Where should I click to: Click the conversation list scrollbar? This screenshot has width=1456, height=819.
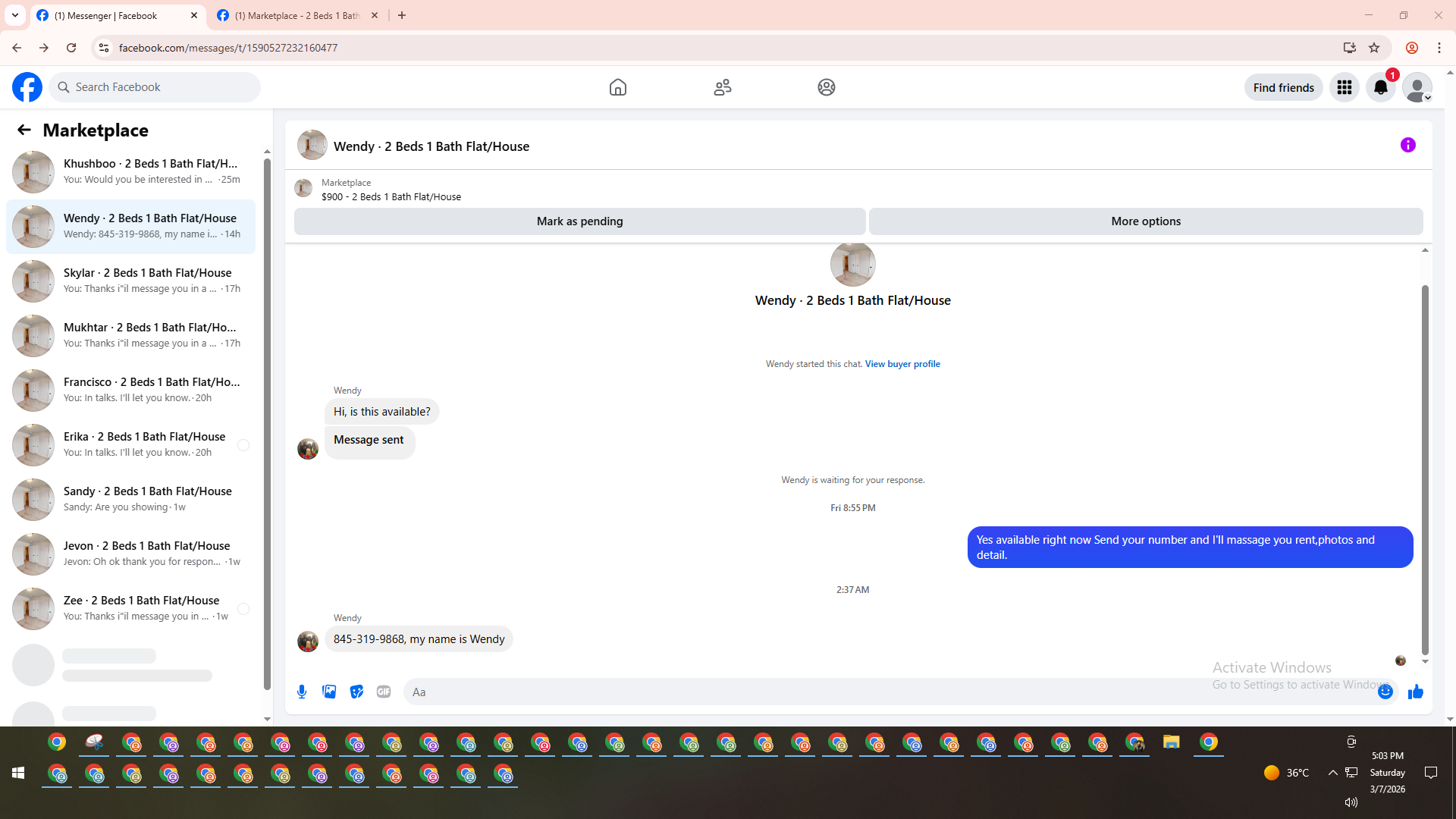point(267,425)
